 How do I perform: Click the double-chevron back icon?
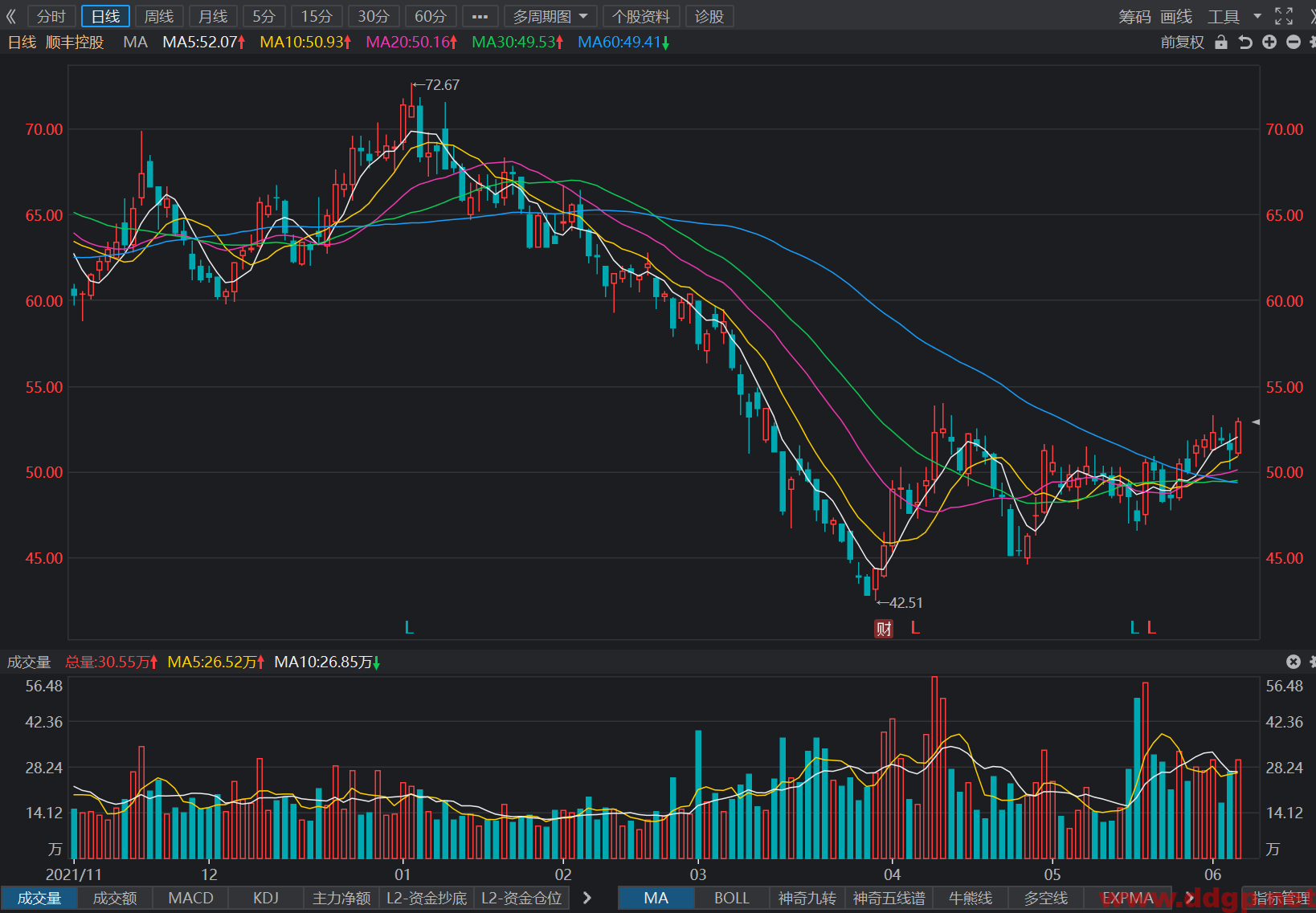pos(11,16)
